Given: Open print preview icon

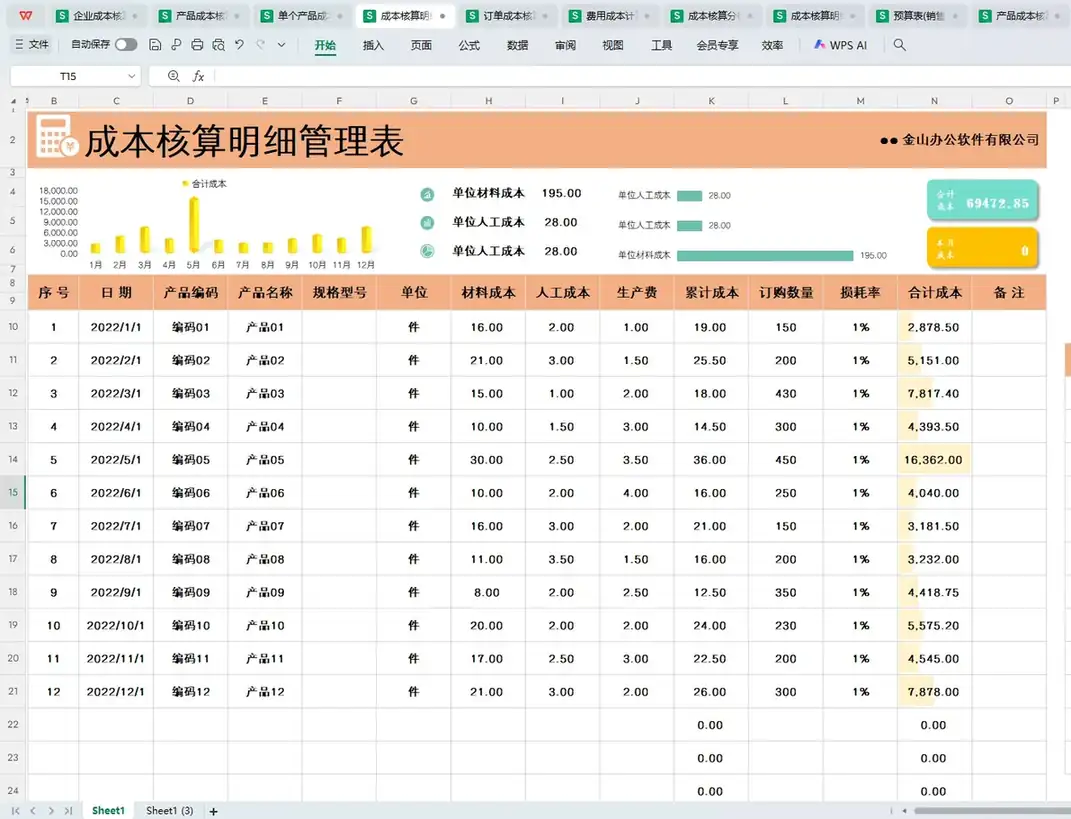Looking at the screenshot, I should click(x=219, y=44).
